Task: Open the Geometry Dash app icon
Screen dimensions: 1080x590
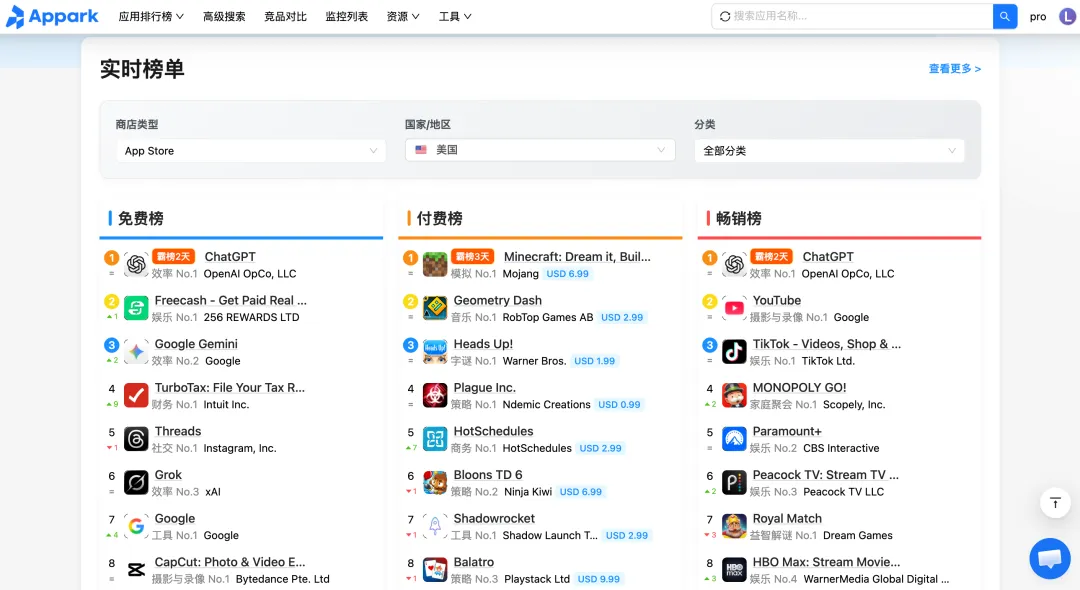Action: pos(435,308)
